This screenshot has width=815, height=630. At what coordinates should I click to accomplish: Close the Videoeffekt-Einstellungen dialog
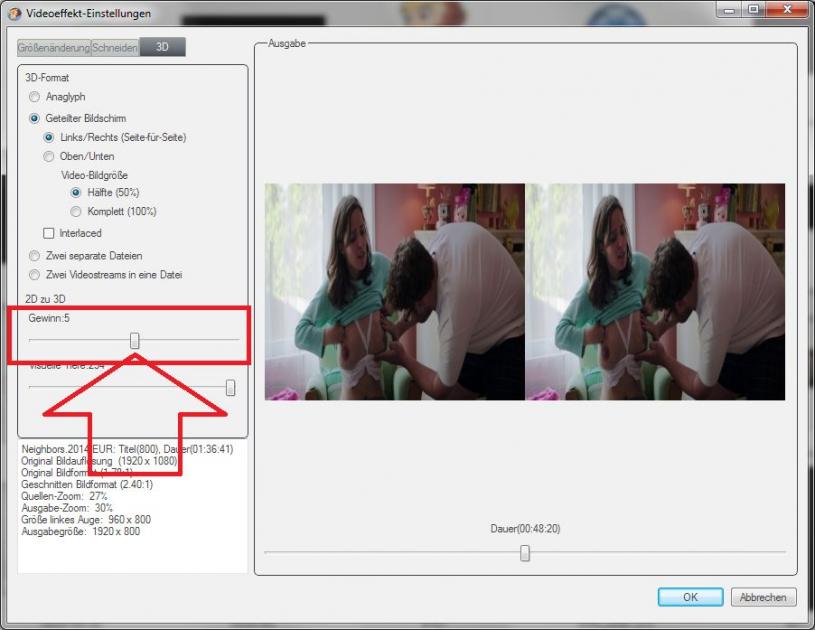(787, 10)
